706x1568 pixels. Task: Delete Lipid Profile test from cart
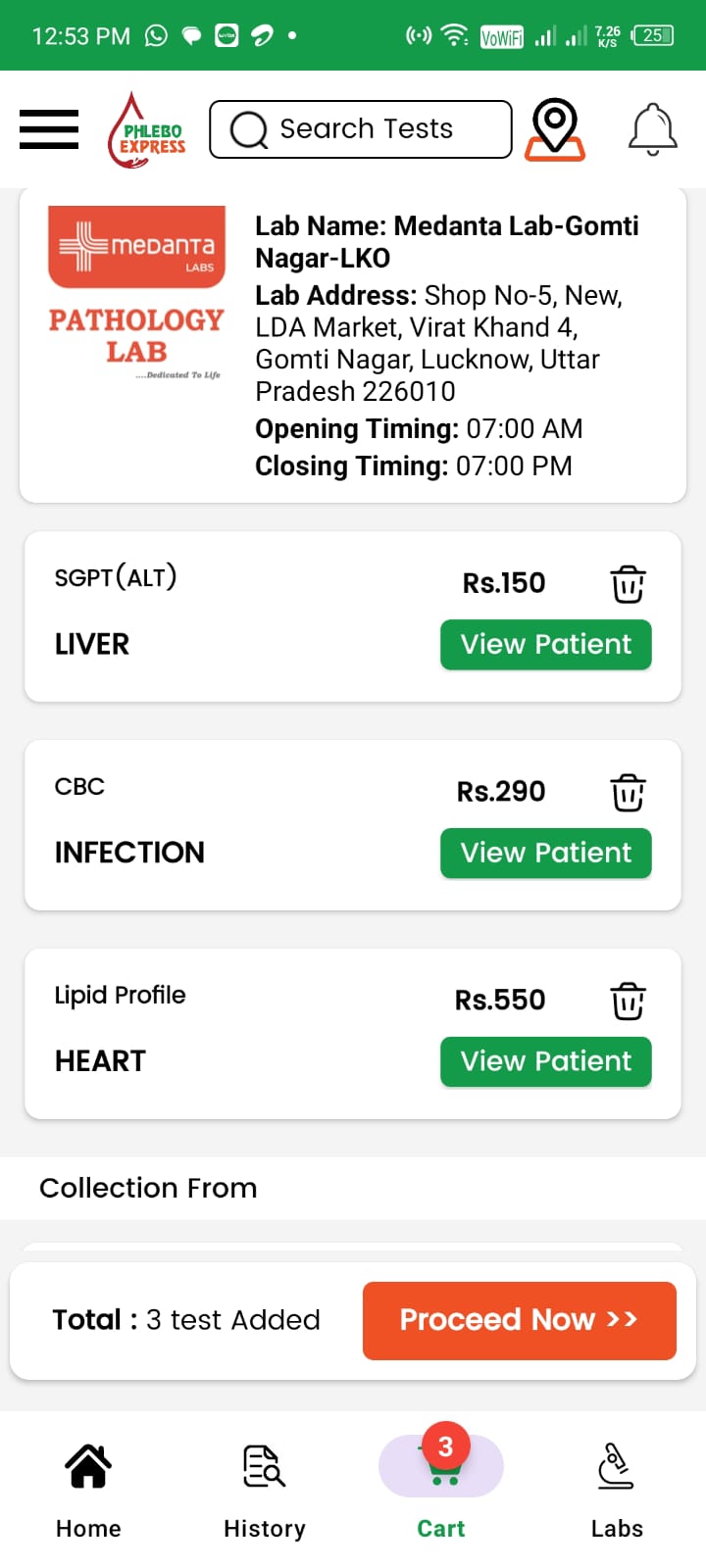point(628,1002)
